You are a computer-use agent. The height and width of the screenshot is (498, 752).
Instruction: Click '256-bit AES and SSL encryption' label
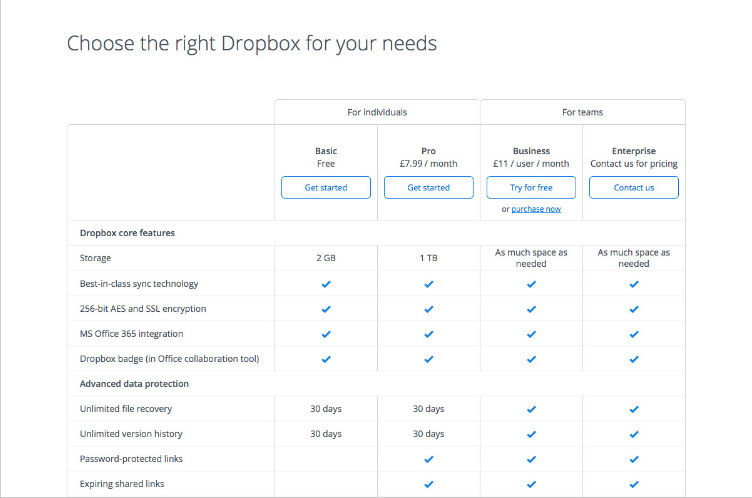coord(143,309)
